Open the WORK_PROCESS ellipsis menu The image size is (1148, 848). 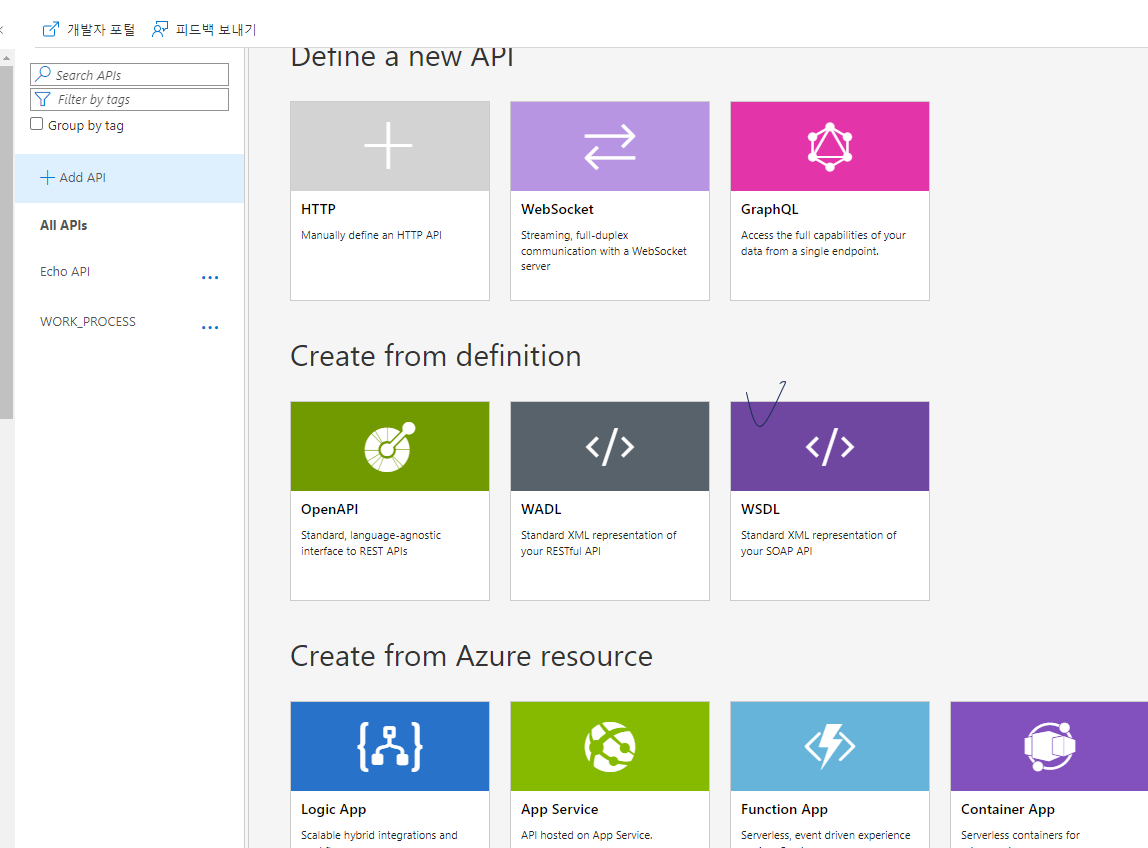(210, 327)
